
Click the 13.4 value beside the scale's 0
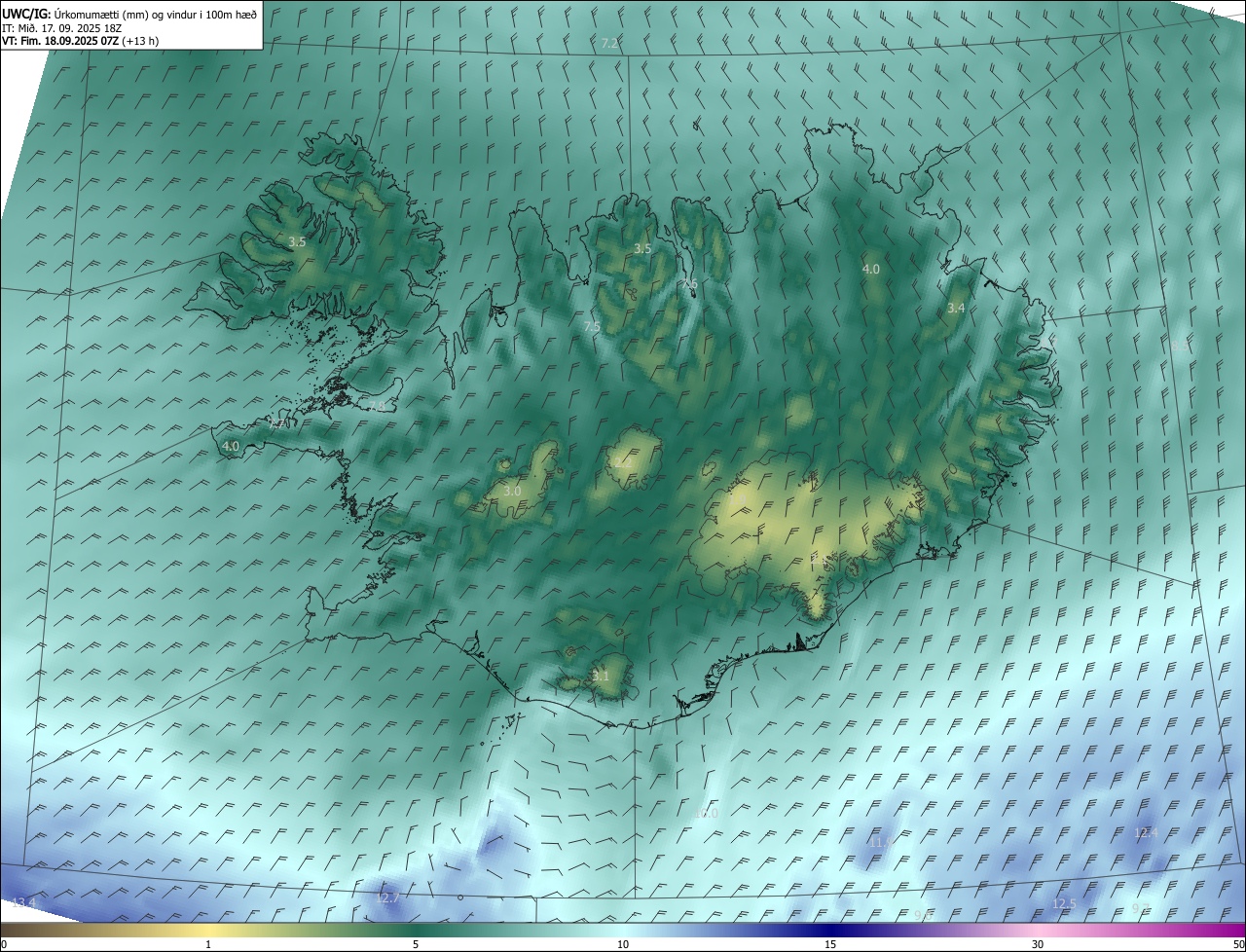pos(24,903)
